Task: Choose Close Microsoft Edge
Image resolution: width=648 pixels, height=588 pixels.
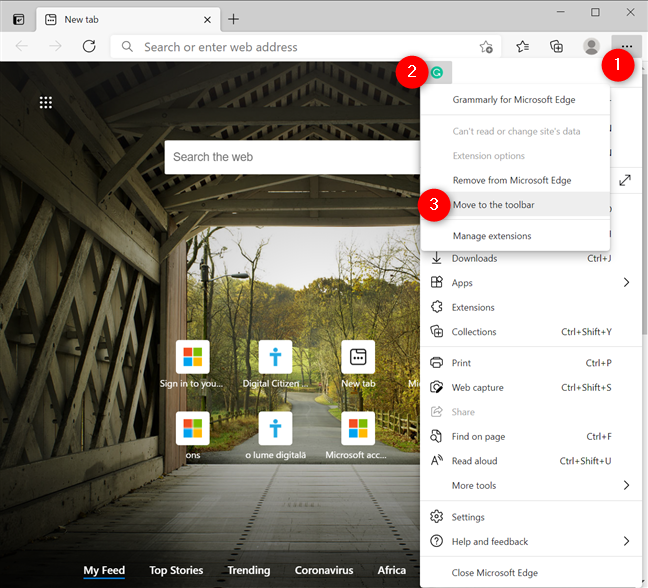Action: pyautogui.click(x=531, y=573)
